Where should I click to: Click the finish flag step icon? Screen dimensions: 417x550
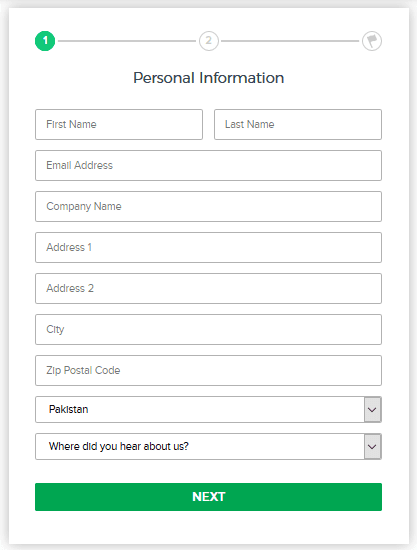pyautogui.click(x=372, y=41)
